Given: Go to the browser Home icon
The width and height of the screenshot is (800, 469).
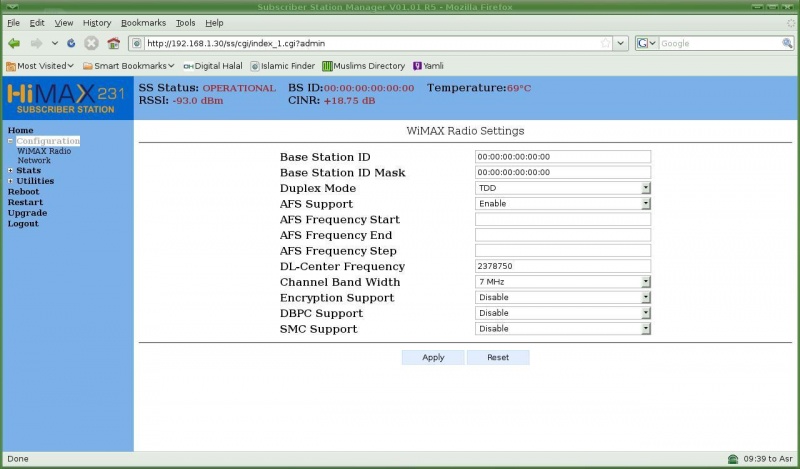Looking at the screenshot, I should pyautogui.click(x=113, y=44).
